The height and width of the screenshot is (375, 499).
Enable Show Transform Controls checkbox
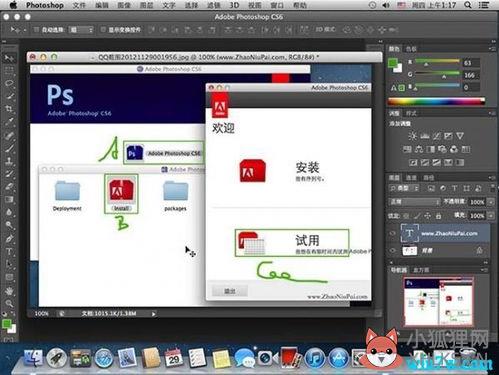103,30
